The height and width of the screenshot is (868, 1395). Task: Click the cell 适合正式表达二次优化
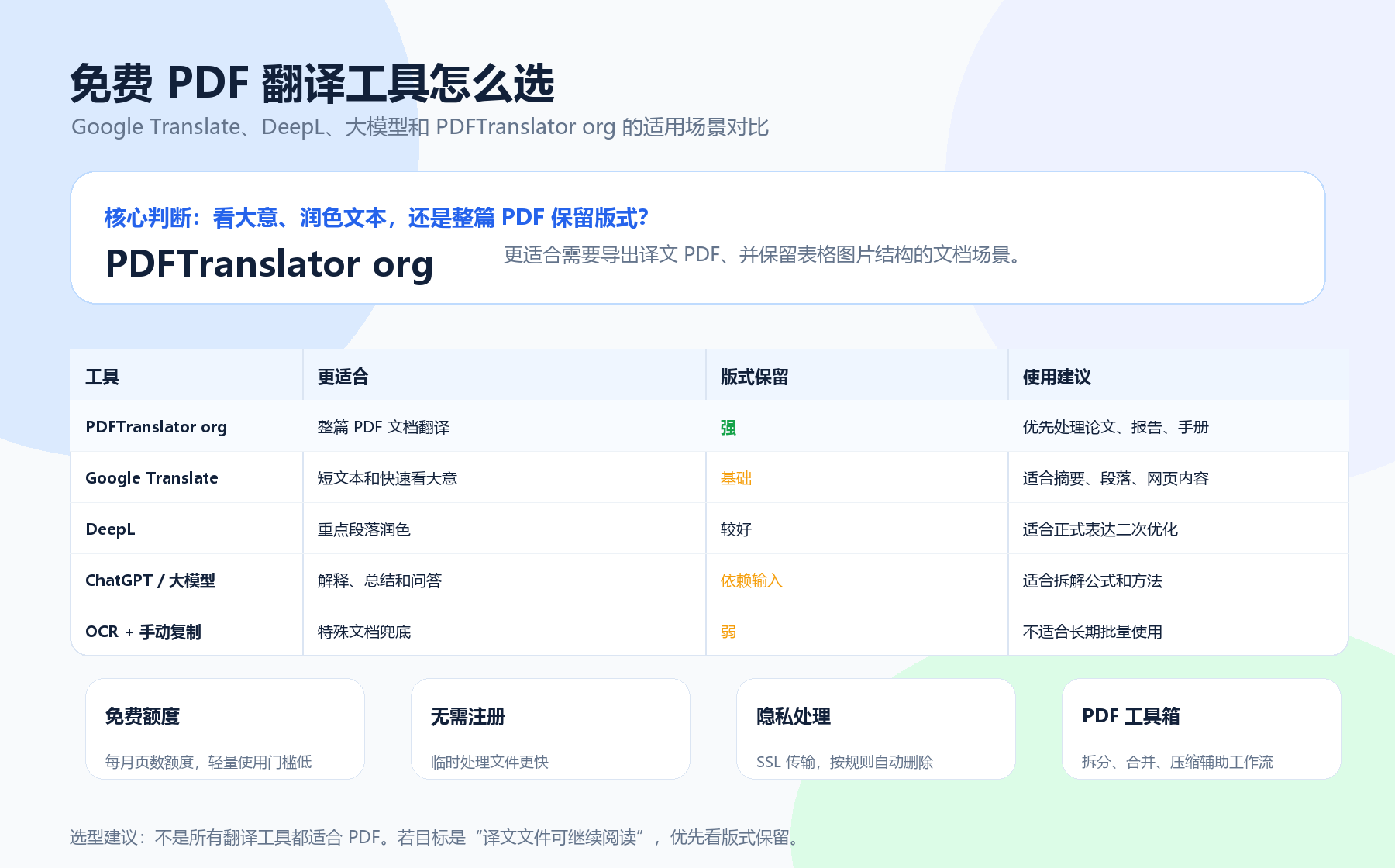coord(1100,529)
